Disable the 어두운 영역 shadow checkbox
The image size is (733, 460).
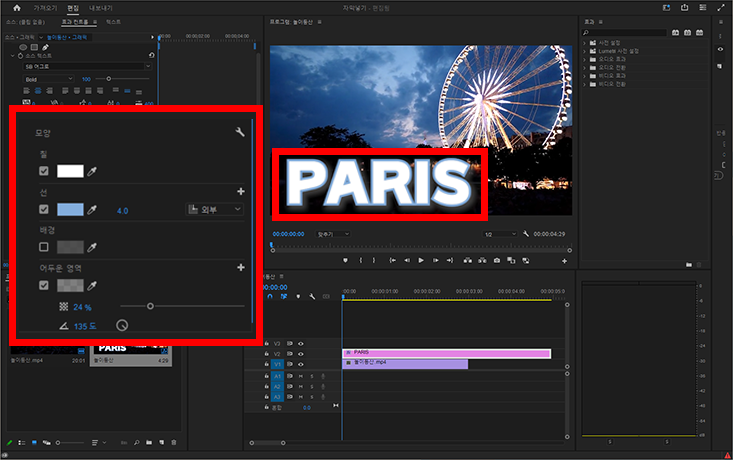tap(43, 286)
